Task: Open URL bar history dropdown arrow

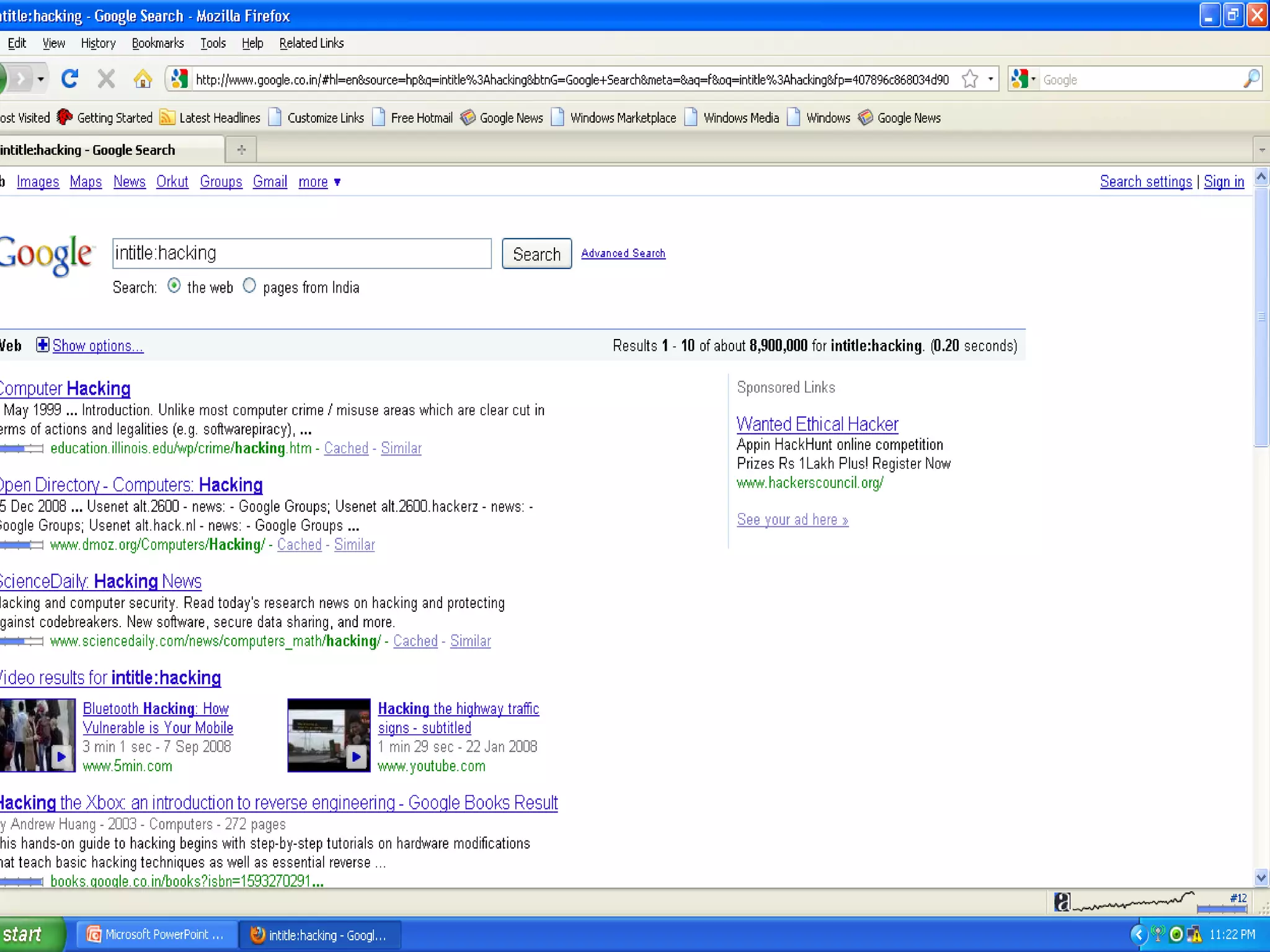Action: point(990,79)
